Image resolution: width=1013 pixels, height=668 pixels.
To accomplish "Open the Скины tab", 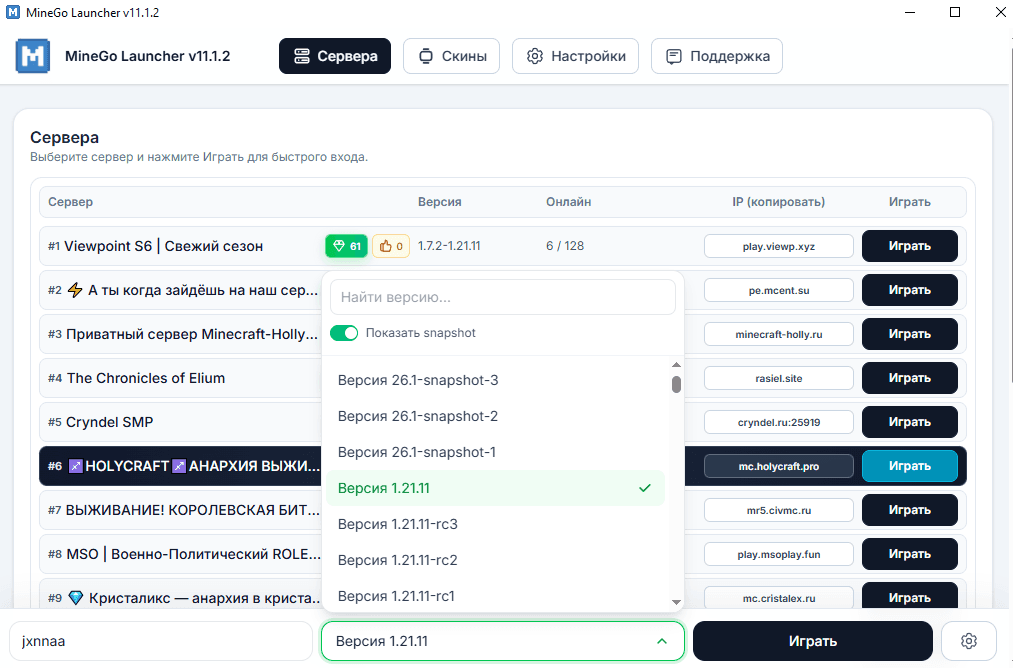I will [451, 56].
